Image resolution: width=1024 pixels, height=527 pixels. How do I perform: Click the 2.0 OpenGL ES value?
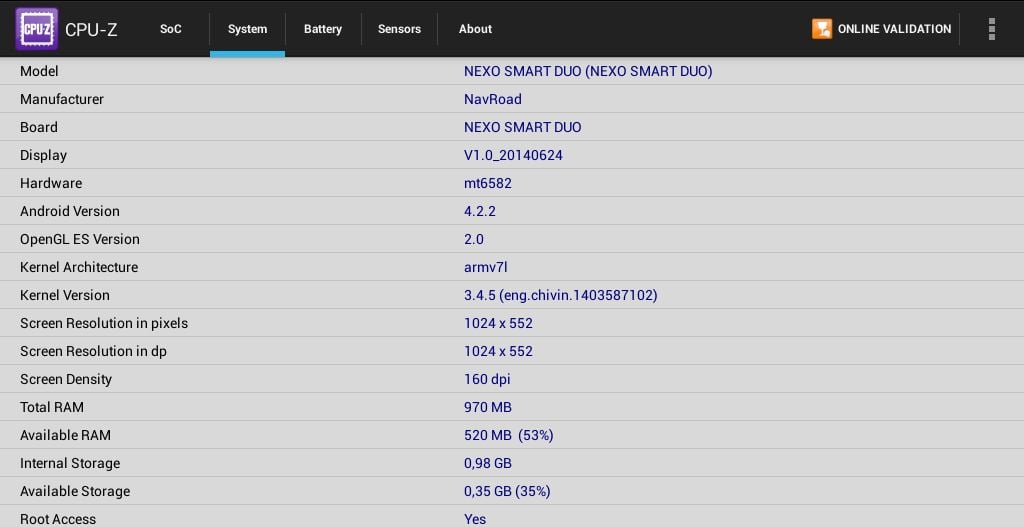(x=474, y=239)
